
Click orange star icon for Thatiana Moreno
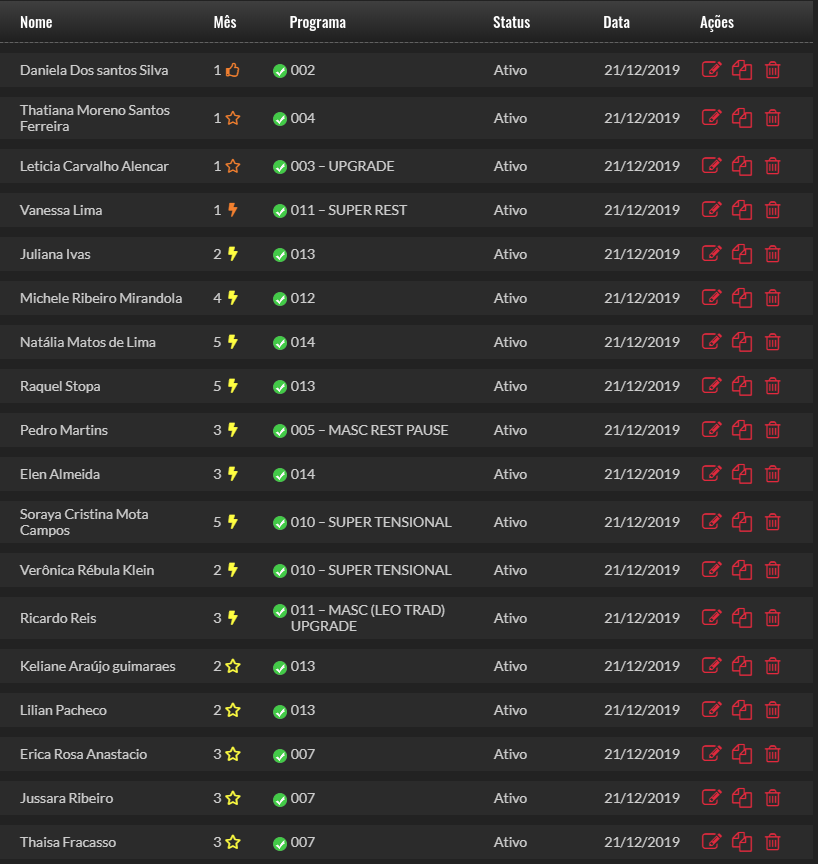(233, 118)
